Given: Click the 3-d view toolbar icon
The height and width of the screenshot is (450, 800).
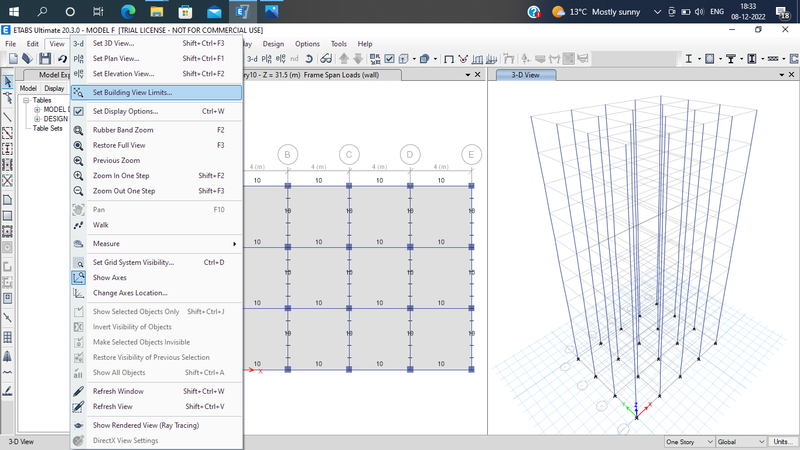Looking at the screenshot, I should coord(252,59).
